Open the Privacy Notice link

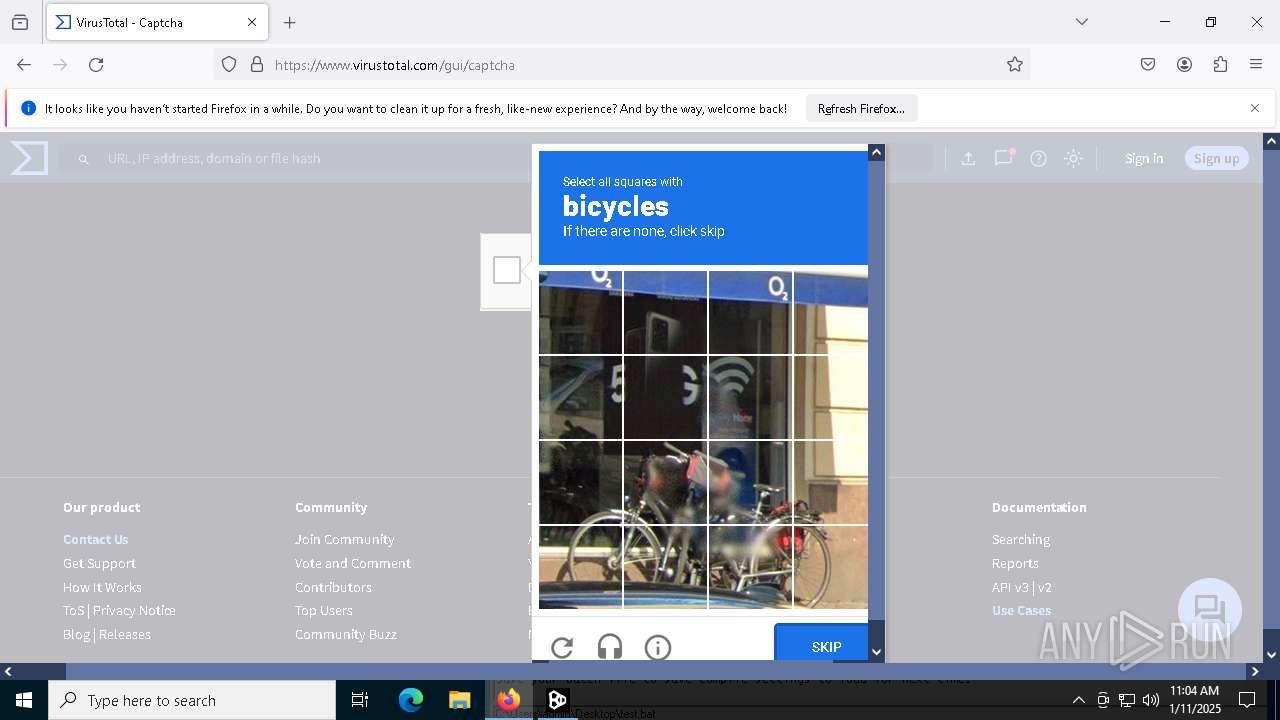(134, 610)
